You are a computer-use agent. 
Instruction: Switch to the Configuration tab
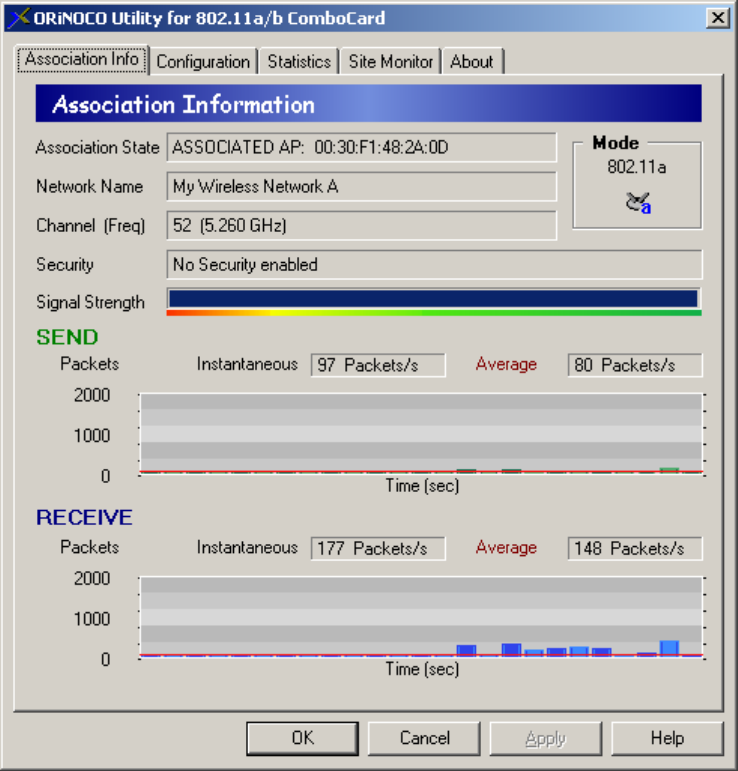tap(203, 61)
